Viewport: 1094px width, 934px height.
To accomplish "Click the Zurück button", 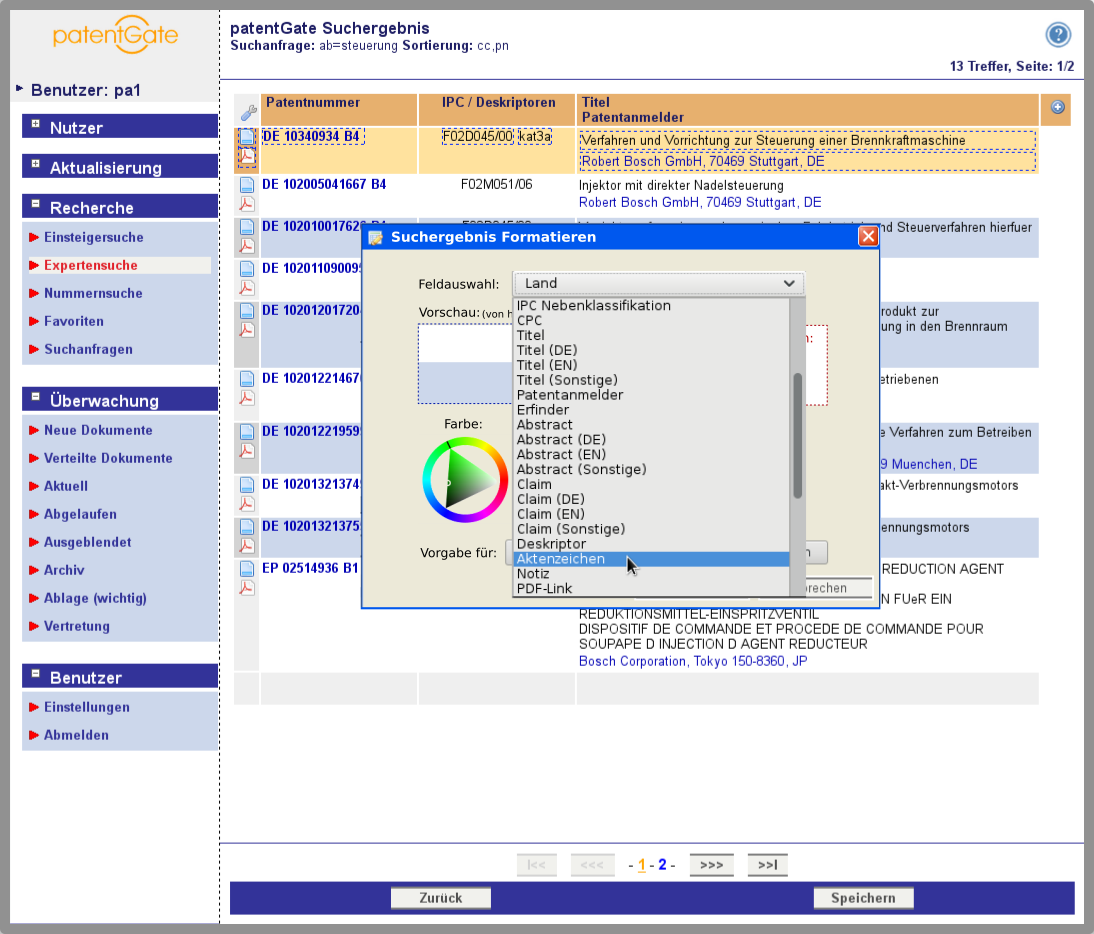I will [440, 898].
